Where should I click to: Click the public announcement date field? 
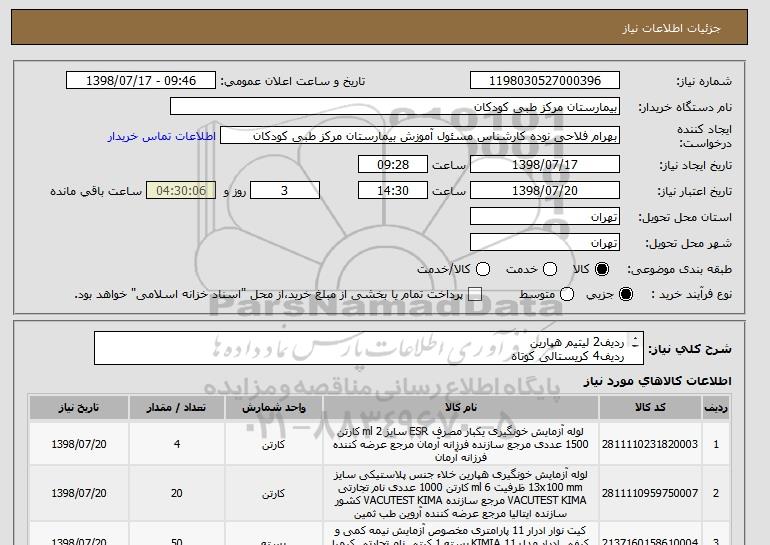(x=141, y=81)
